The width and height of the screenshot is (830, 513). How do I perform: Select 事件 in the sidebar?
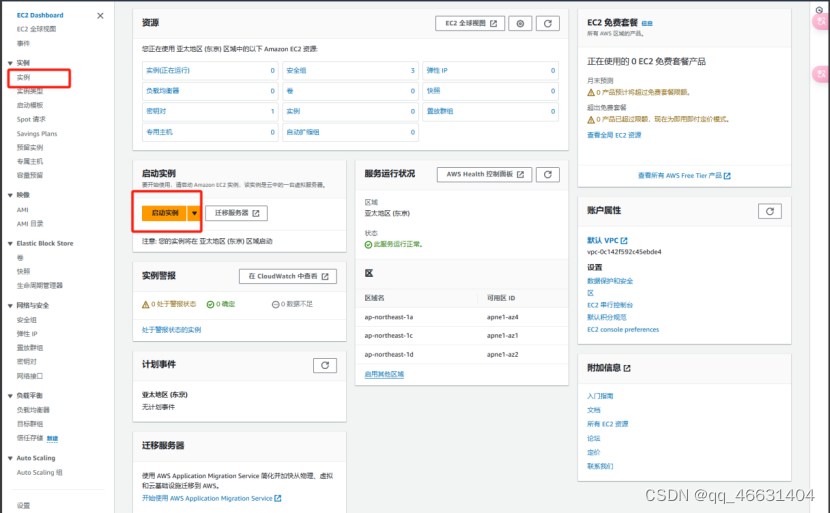(x=23, y=43)
